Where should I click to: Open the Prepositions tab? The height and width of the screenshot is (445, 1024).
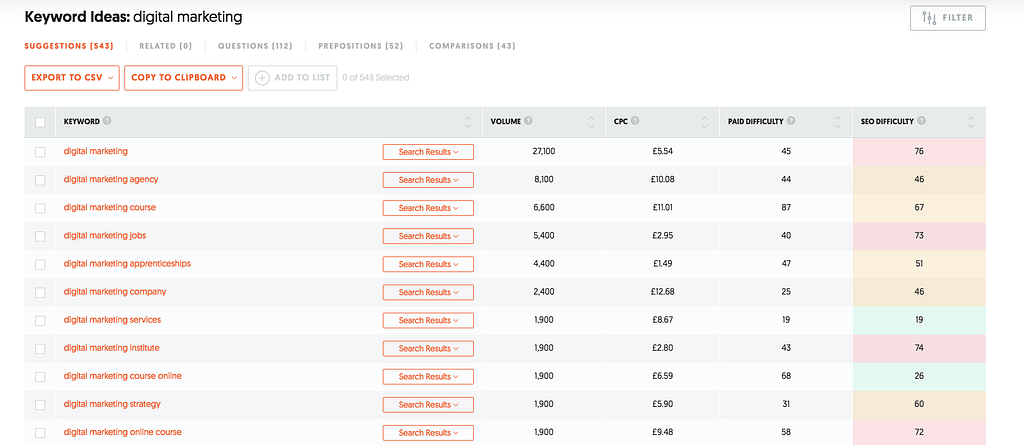(x=360, y=46)
